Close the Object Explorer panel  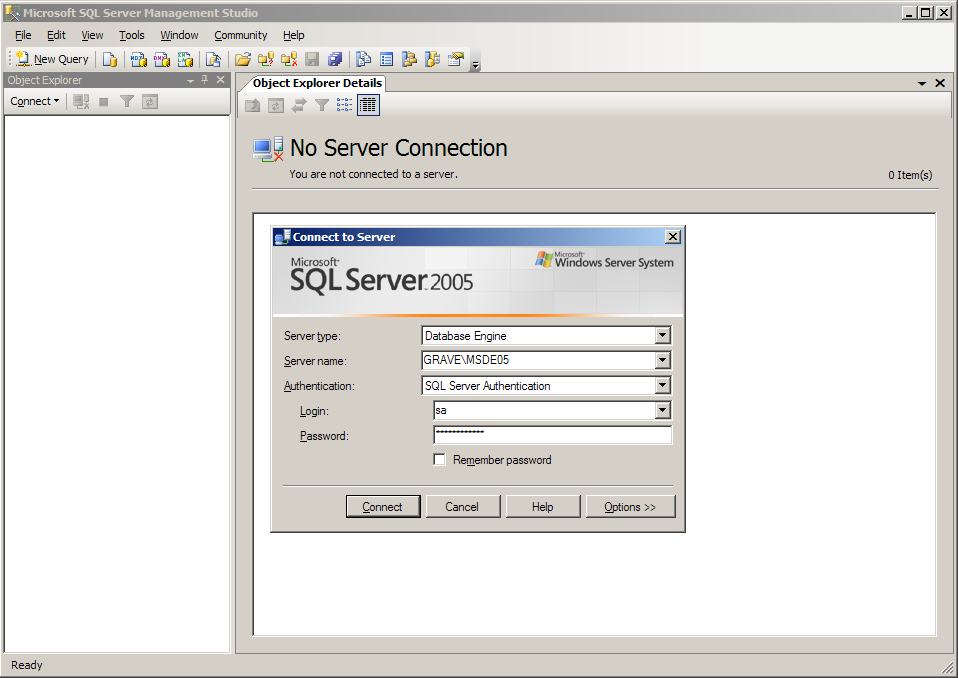click(x=221, y=79)
